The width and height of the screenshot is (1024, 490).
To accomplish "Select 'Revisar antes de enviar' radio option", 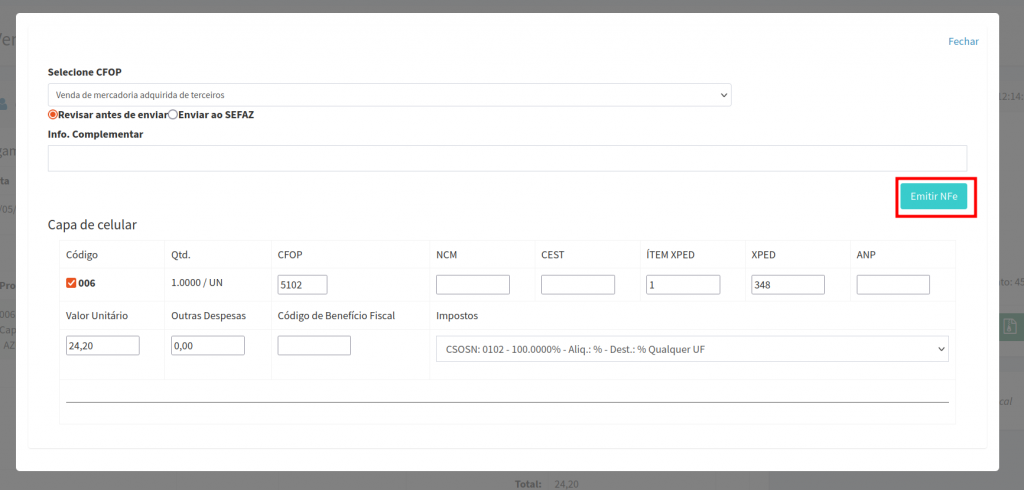I will [53, 115].
